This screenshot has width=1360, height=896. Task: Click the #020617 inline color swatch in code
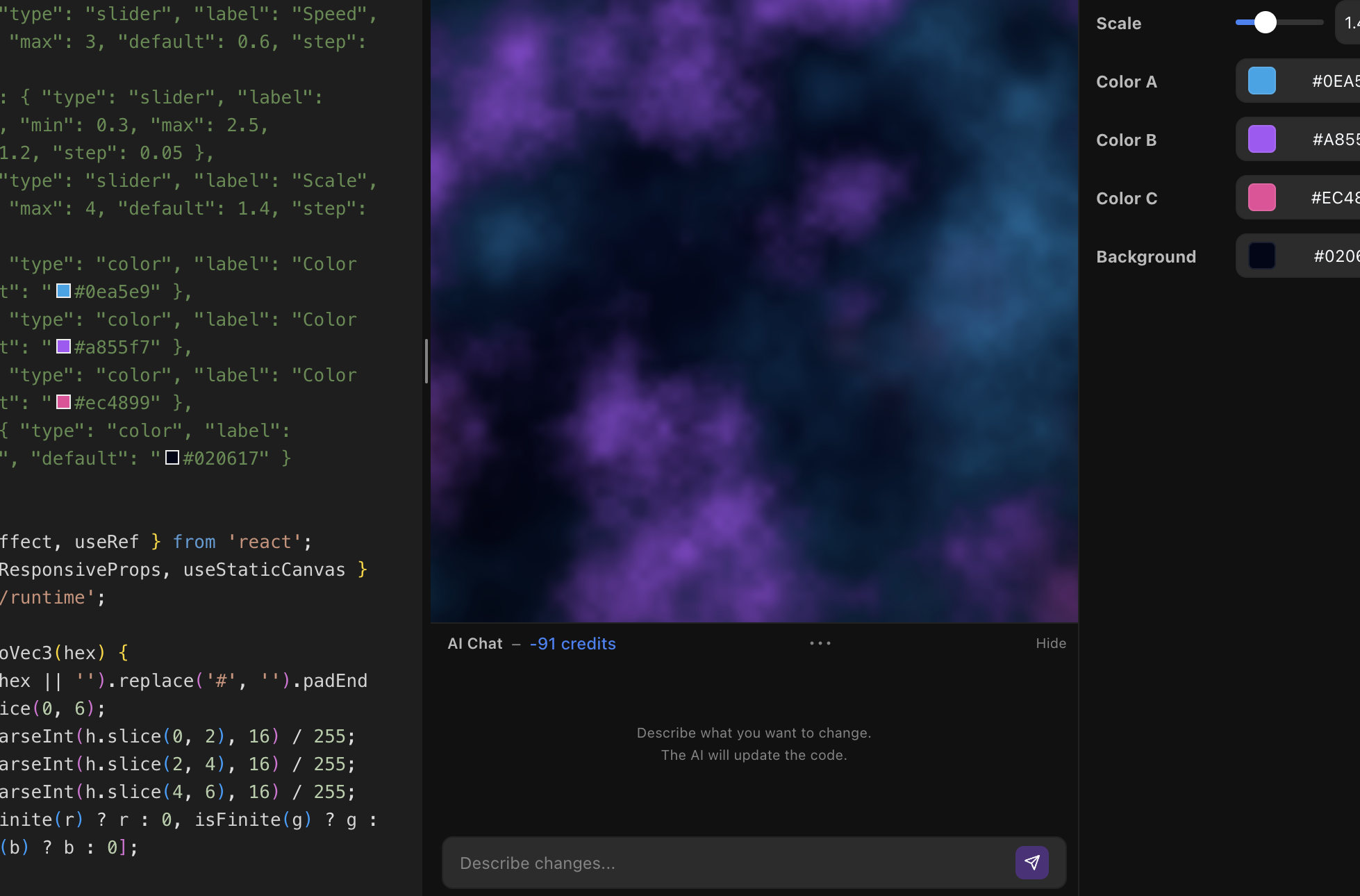pos(172,458)
